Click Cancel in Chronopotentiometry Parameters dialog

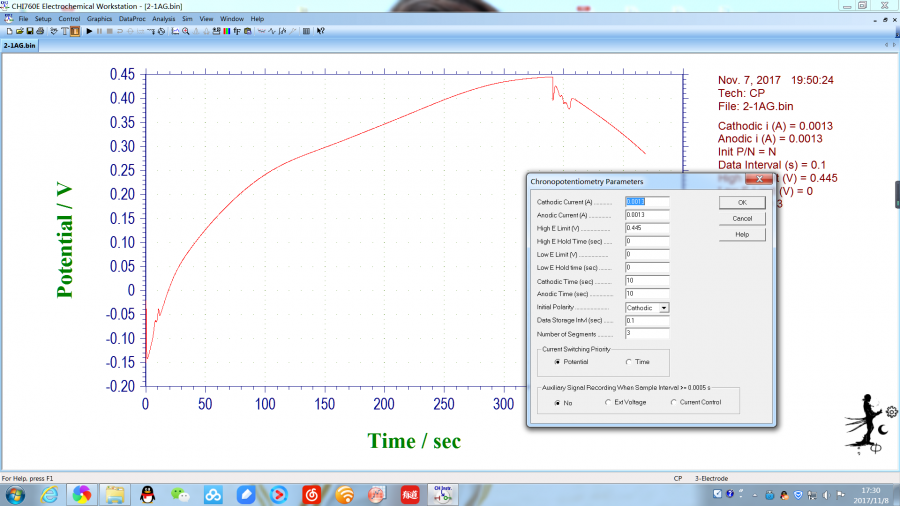pos(742,219)
